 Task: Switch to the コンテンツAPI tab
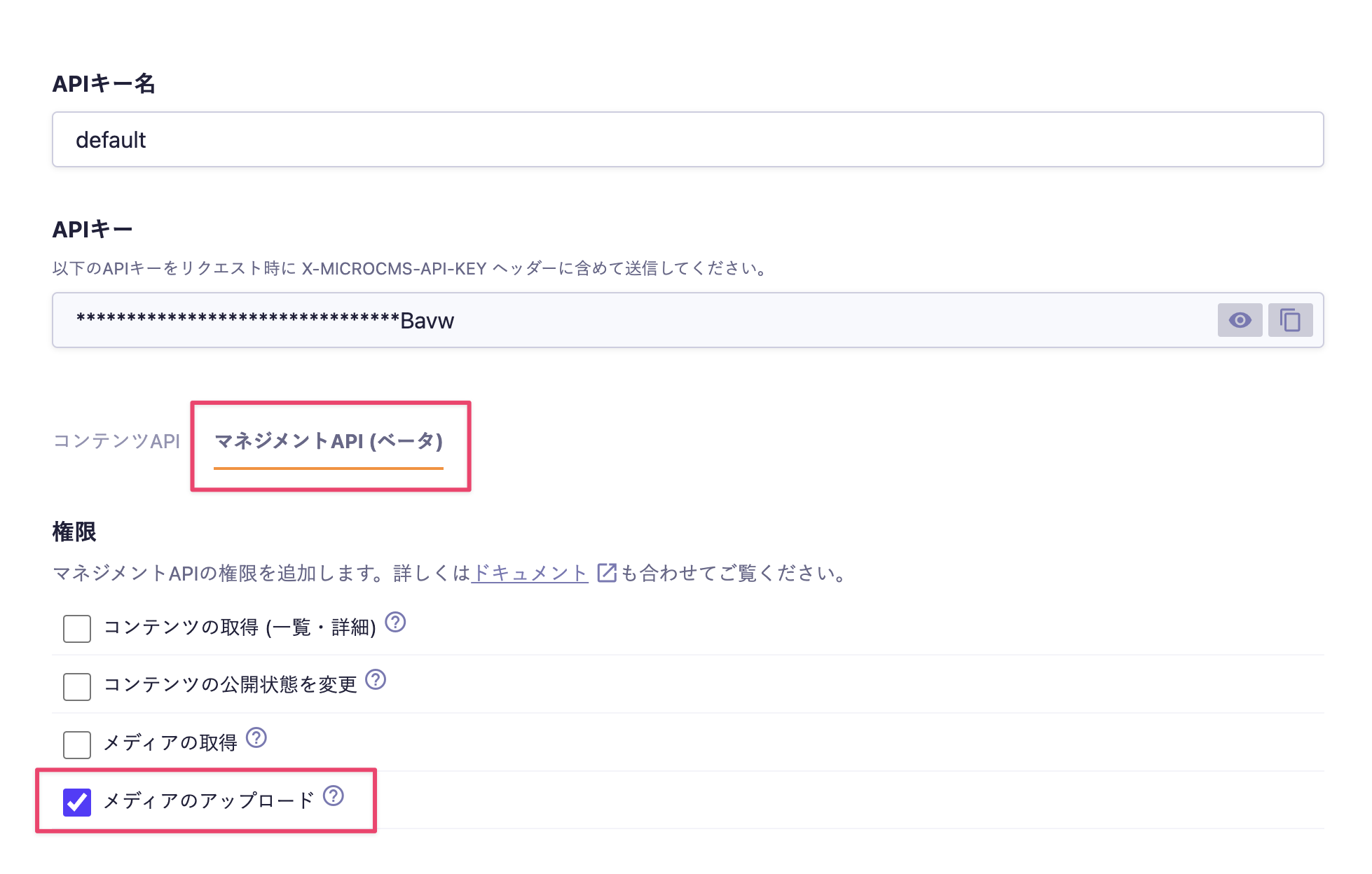tap(116, 441)
